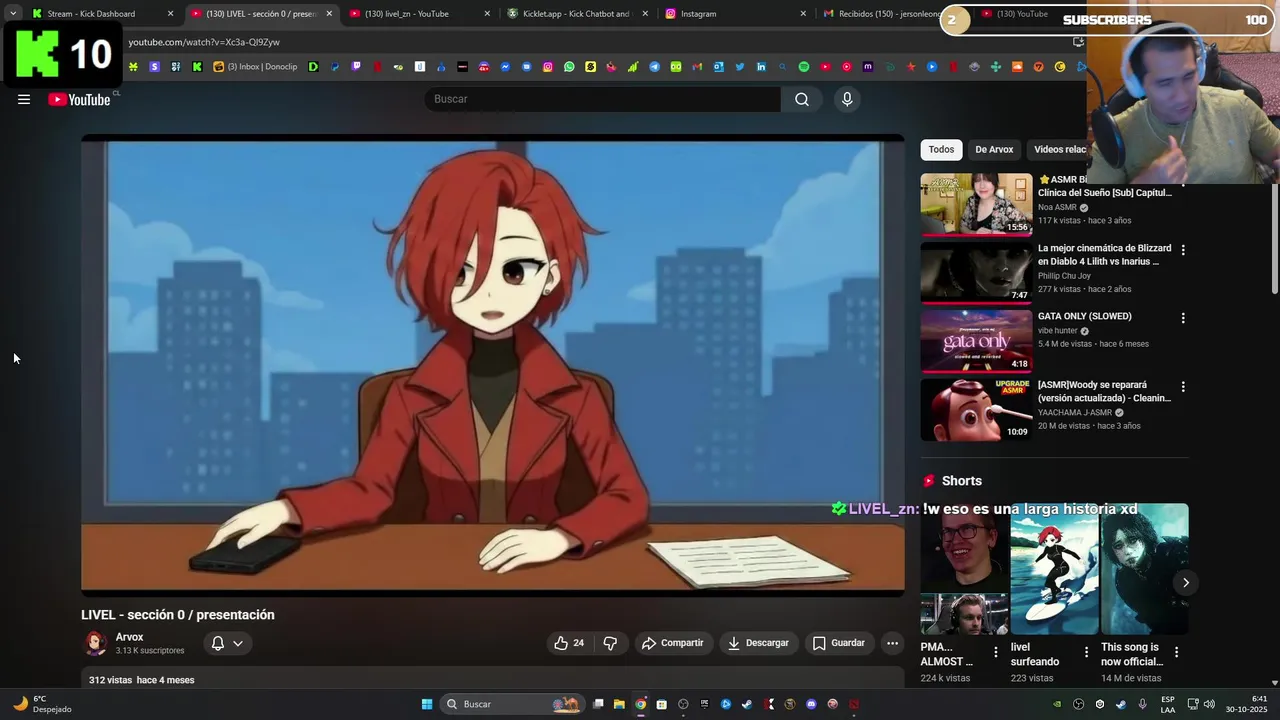The image size is (1280, 720).
Task: Click the Guardar button
Action: pyautogui.click(x=839, y=643)
